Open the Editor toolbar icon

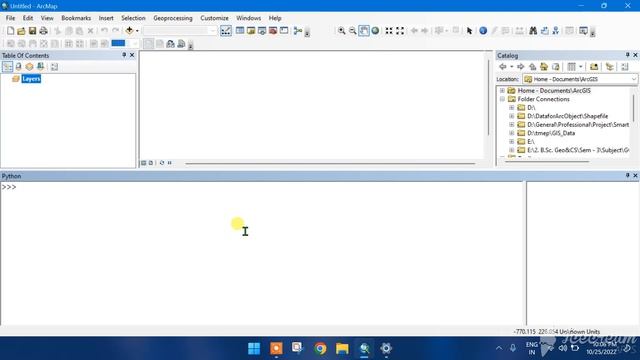point(226,31)
